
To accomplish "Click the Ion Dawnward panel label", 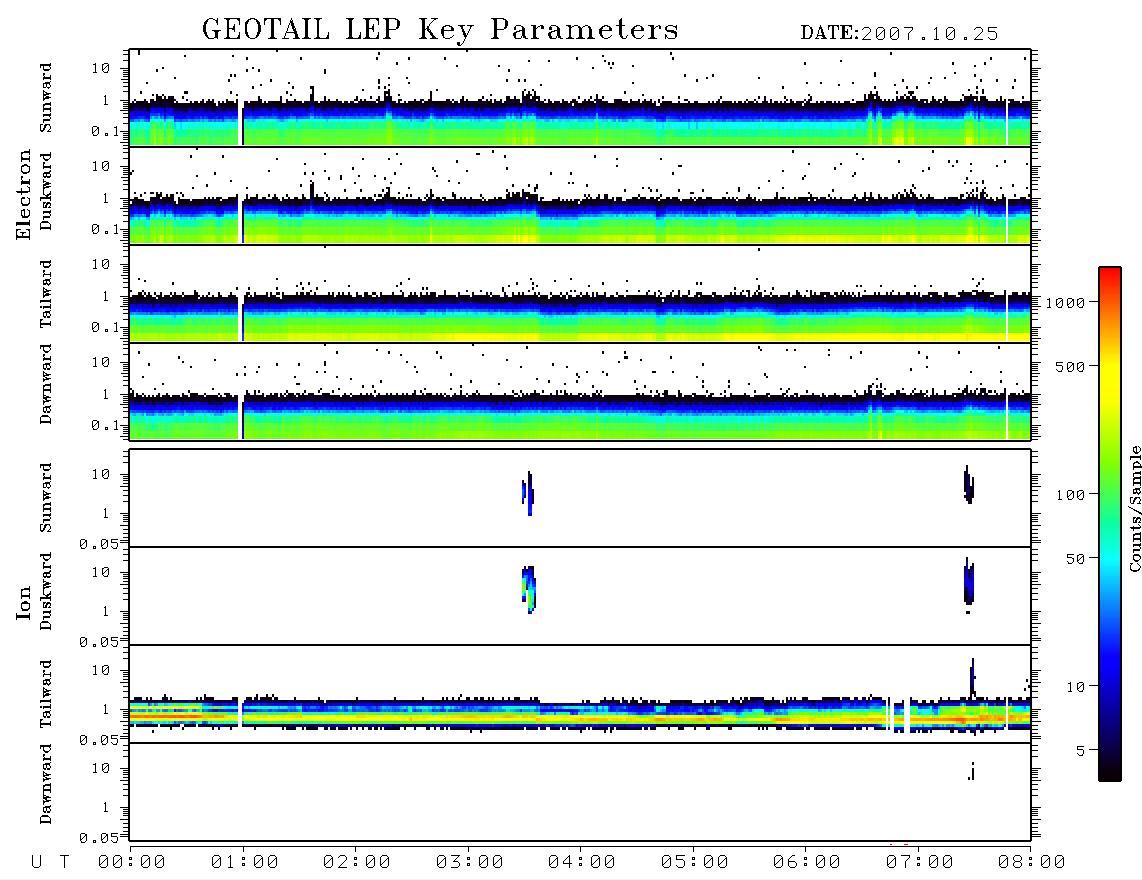I will click(46, 784).
